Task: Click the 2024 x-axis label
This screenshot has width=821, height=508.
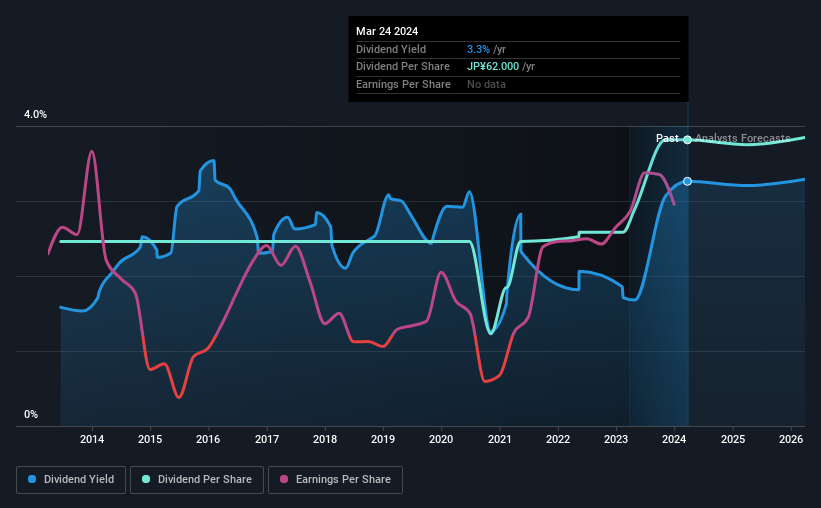Action: tap(674, 439)
